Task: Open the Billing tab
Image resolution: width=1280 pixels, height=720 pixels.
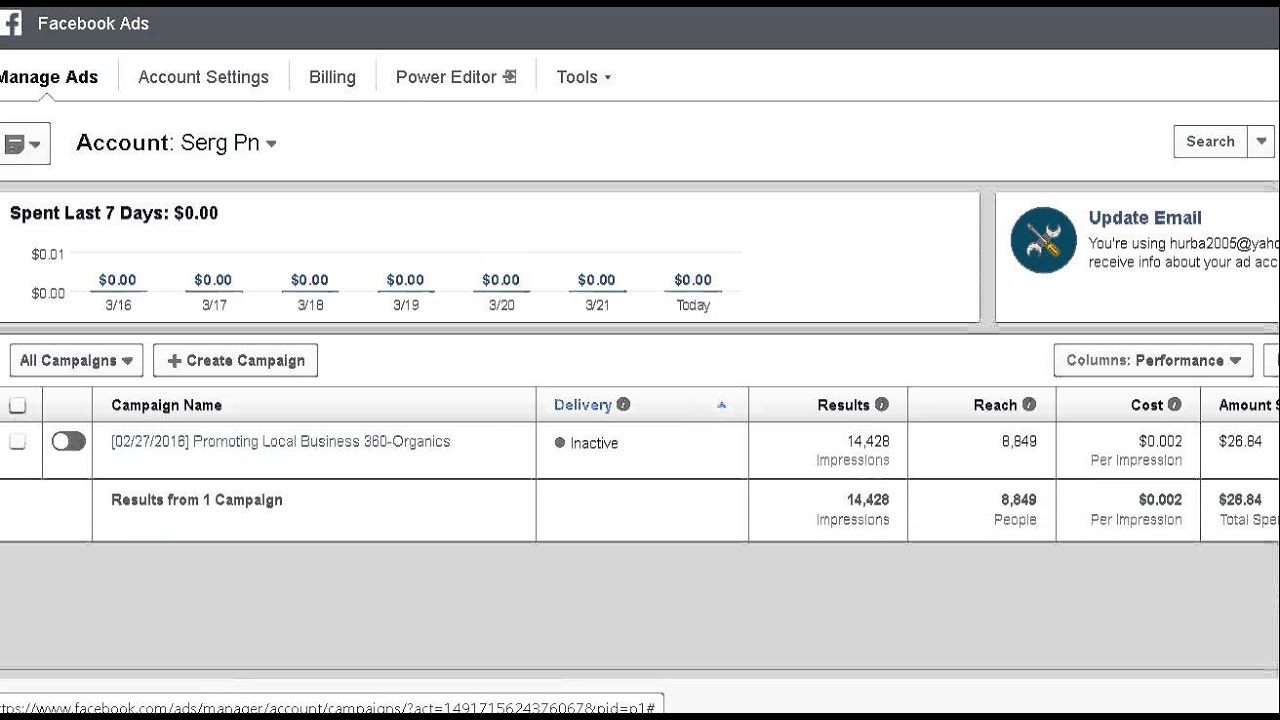Action: coord(332,77)
